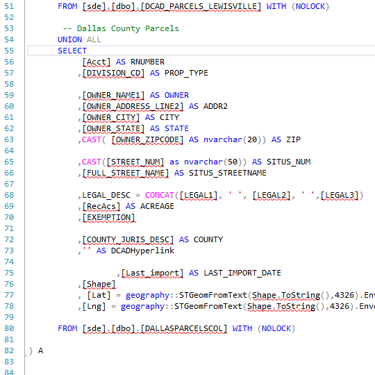Click nvarchar(20) on line 63

pos(232,140)
